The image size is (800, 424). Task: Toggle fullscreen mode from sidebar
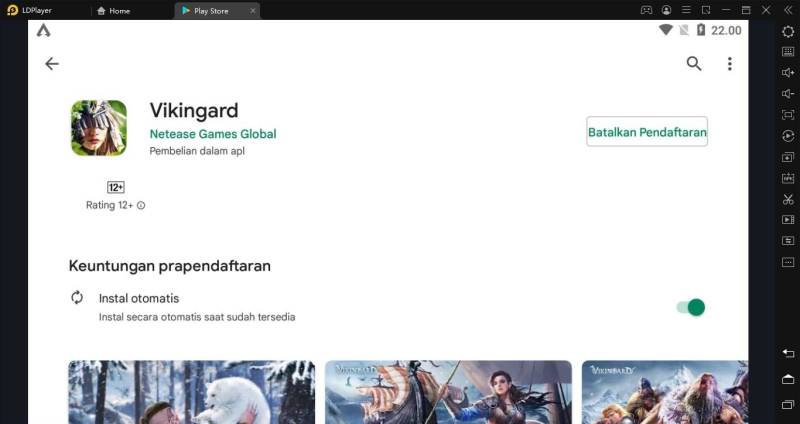click(788, 114)
